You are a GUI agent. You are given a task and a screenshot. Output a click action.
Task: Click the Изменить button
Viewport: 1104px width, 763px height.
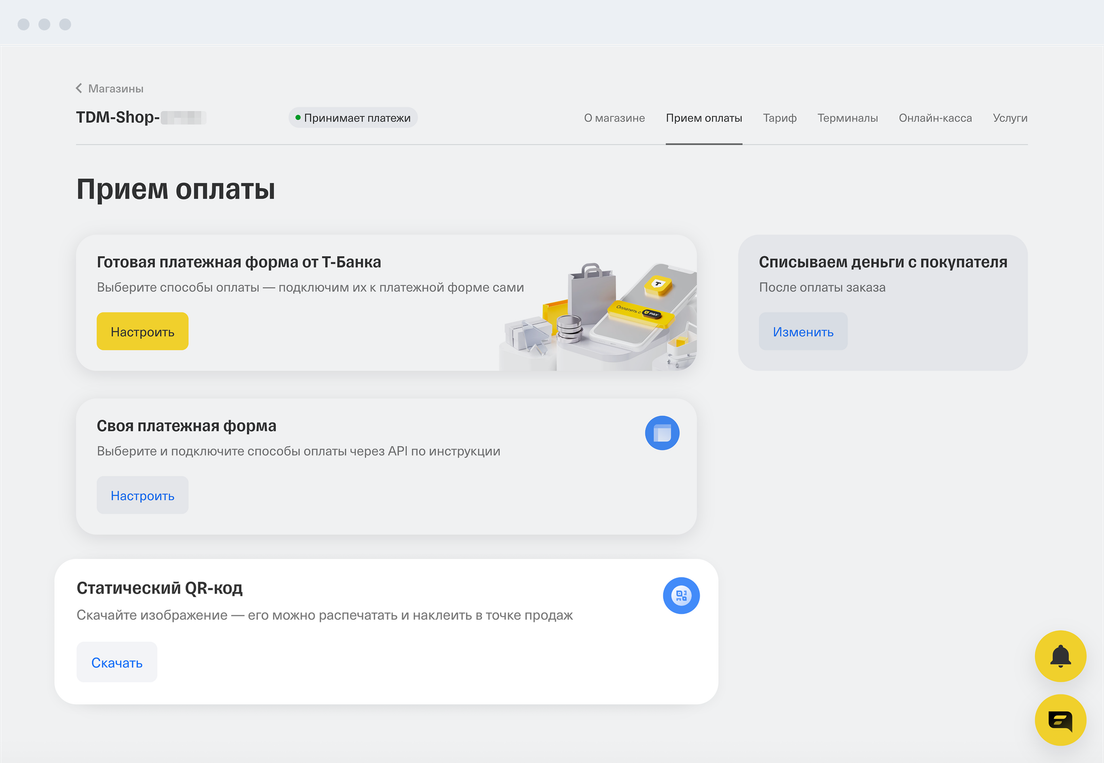(803, 331)
